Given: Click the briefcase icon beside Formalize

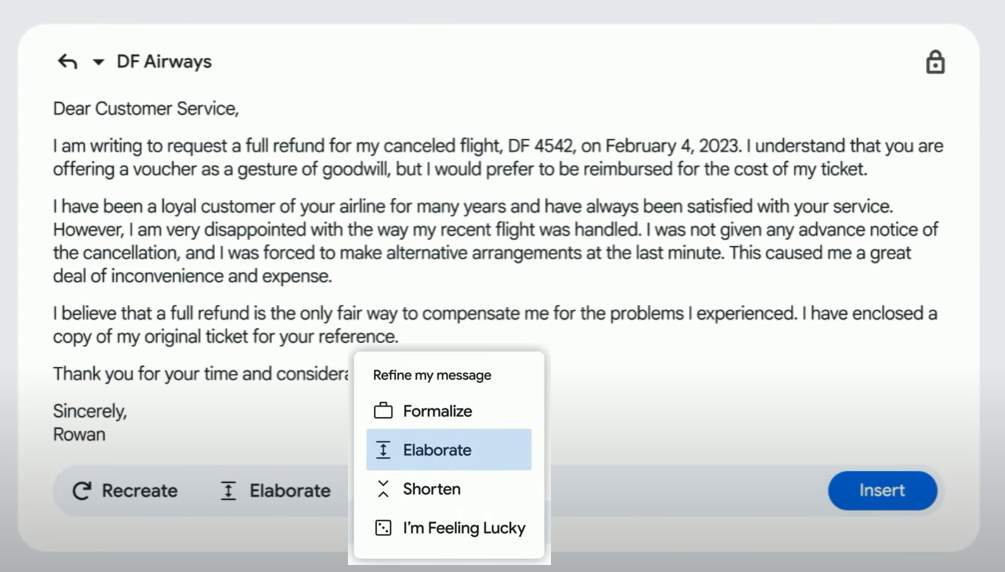Looking at the screenshot, I should [x=383, y=411].
